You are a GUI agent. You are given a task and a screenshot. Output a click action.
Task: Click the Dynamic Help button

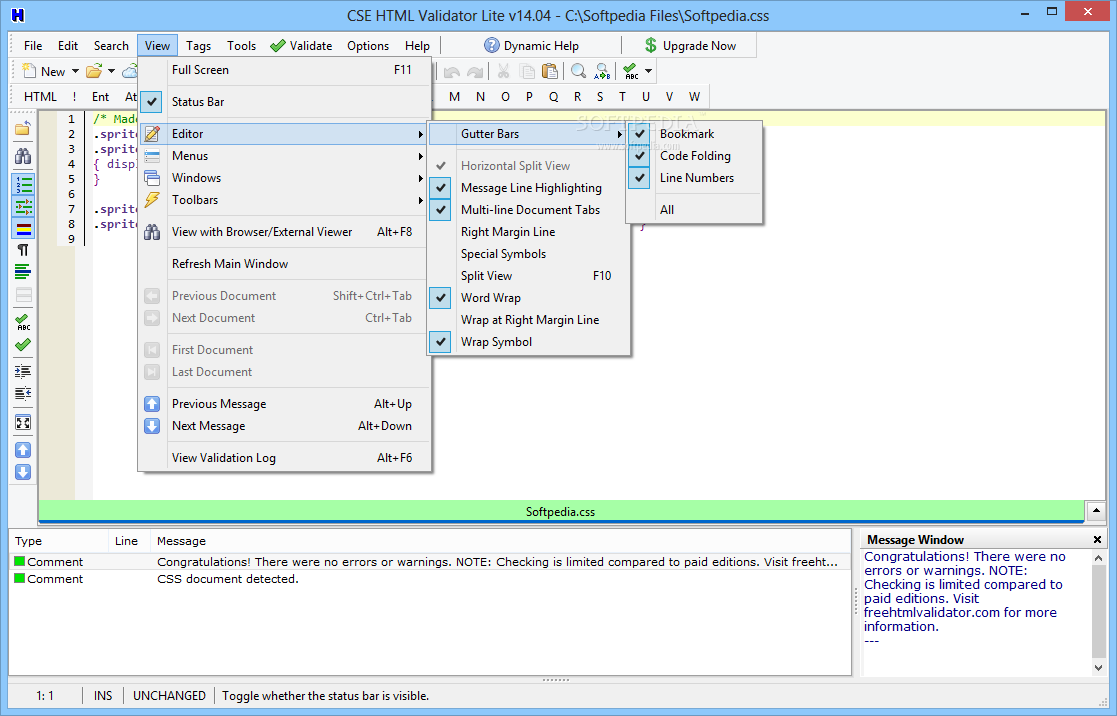531,46
